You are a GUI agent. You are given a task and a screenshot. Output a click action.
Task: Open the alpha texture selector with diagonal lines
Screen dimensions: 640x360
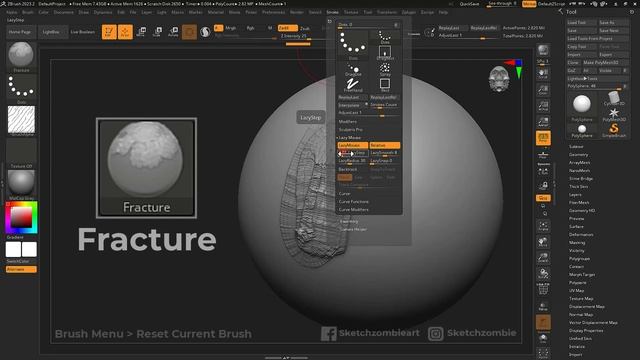[x=21, y=119]
